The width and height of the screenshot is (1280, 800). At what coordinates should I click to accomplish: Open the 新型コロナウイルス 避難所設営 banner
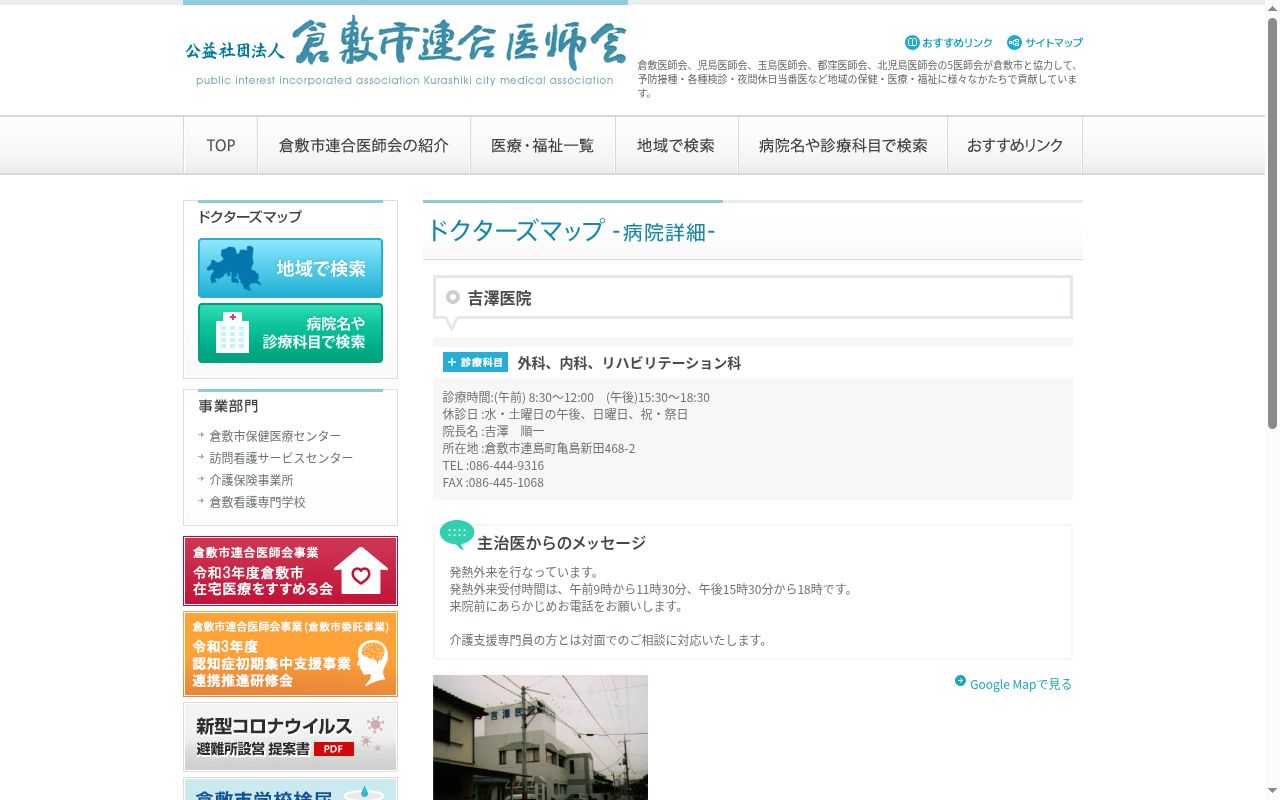tap(290, 737)
